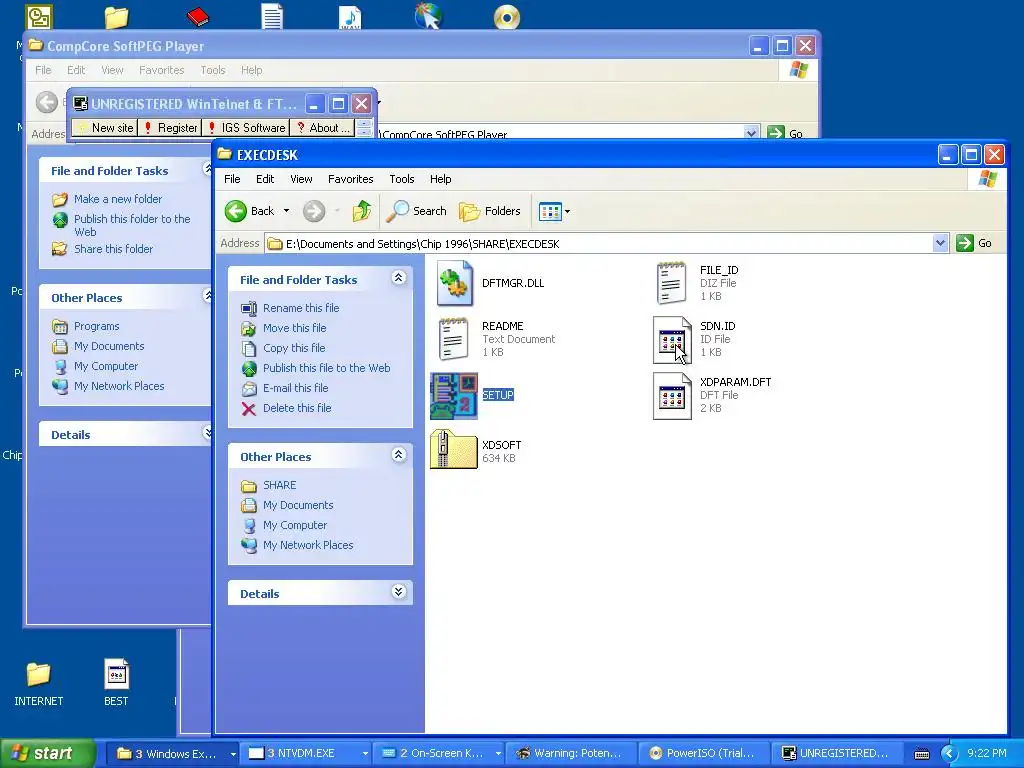Click Make a new folder in SoftPEG window
This screenshot has height=768, width=1024.
pos(118,199)
